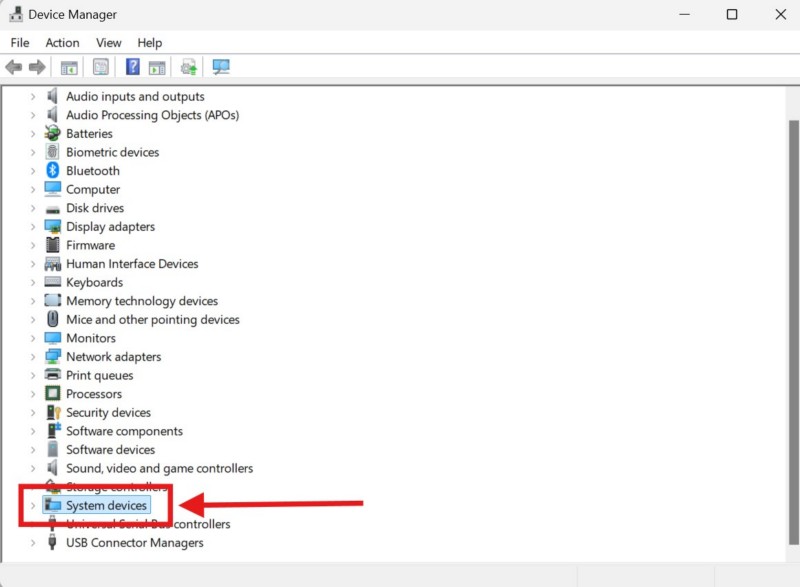Viewport: 800px width, 587px height.
Task: Click the Bluetooth icon in device list
Action: tap(53, 171)
